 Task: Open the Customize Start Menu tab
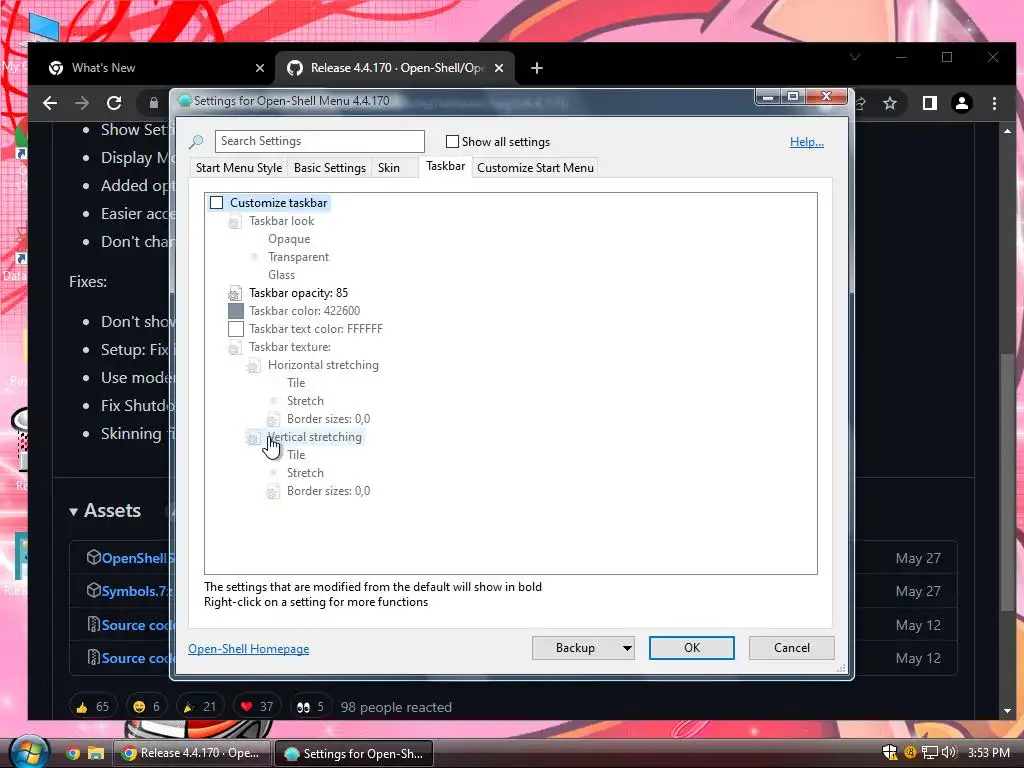click(536, 168)
